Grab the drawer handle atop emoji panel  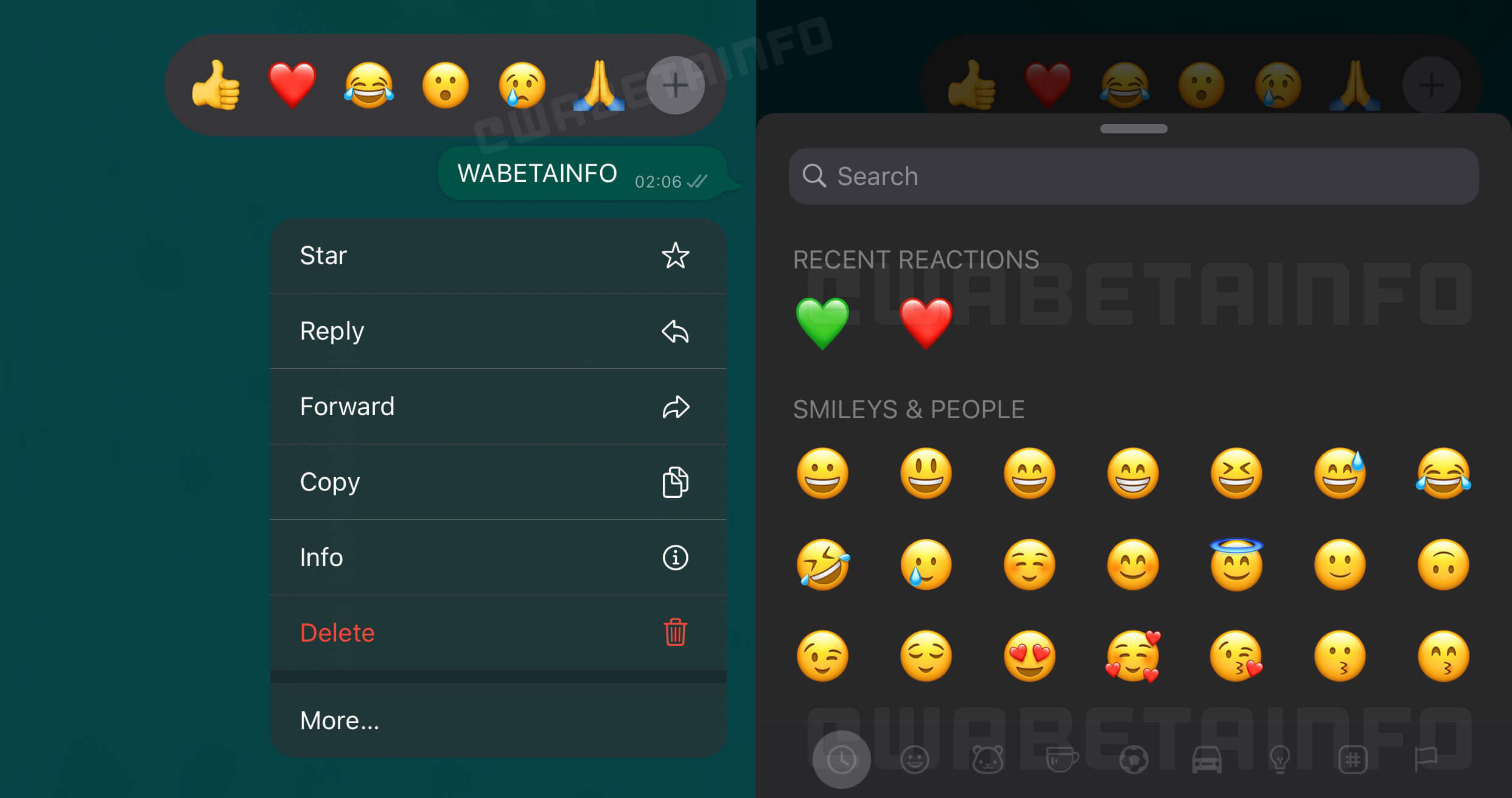point(1133,128)
